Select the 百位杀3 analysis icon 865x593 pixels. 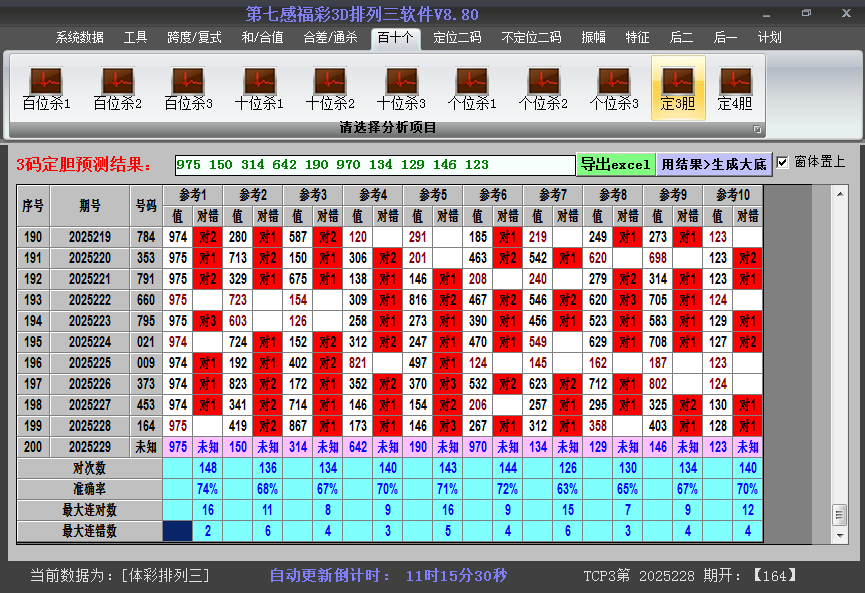coord(188,88)
